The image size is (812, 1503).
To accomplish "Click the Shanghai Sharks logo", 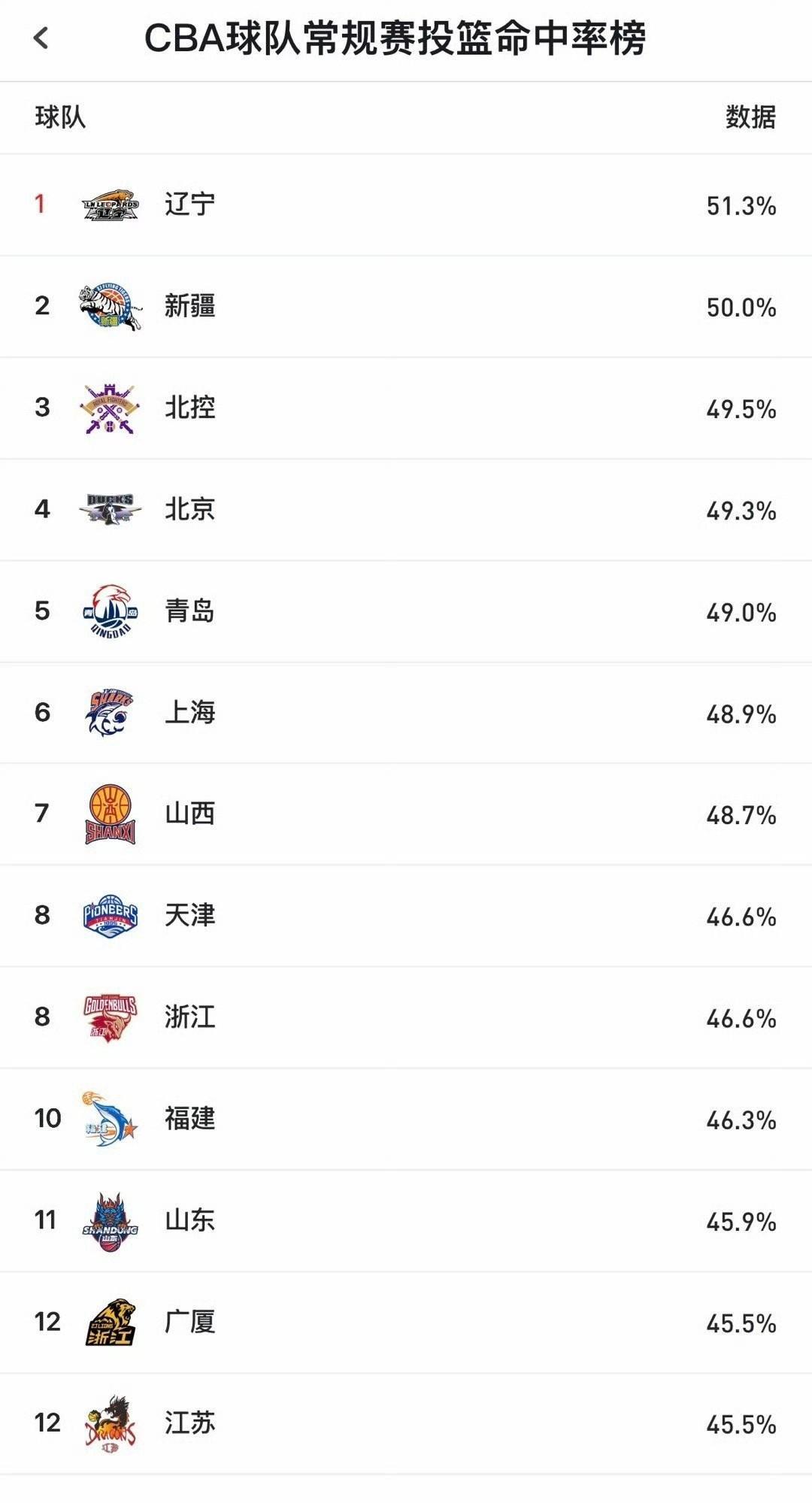I will [111, 713].
